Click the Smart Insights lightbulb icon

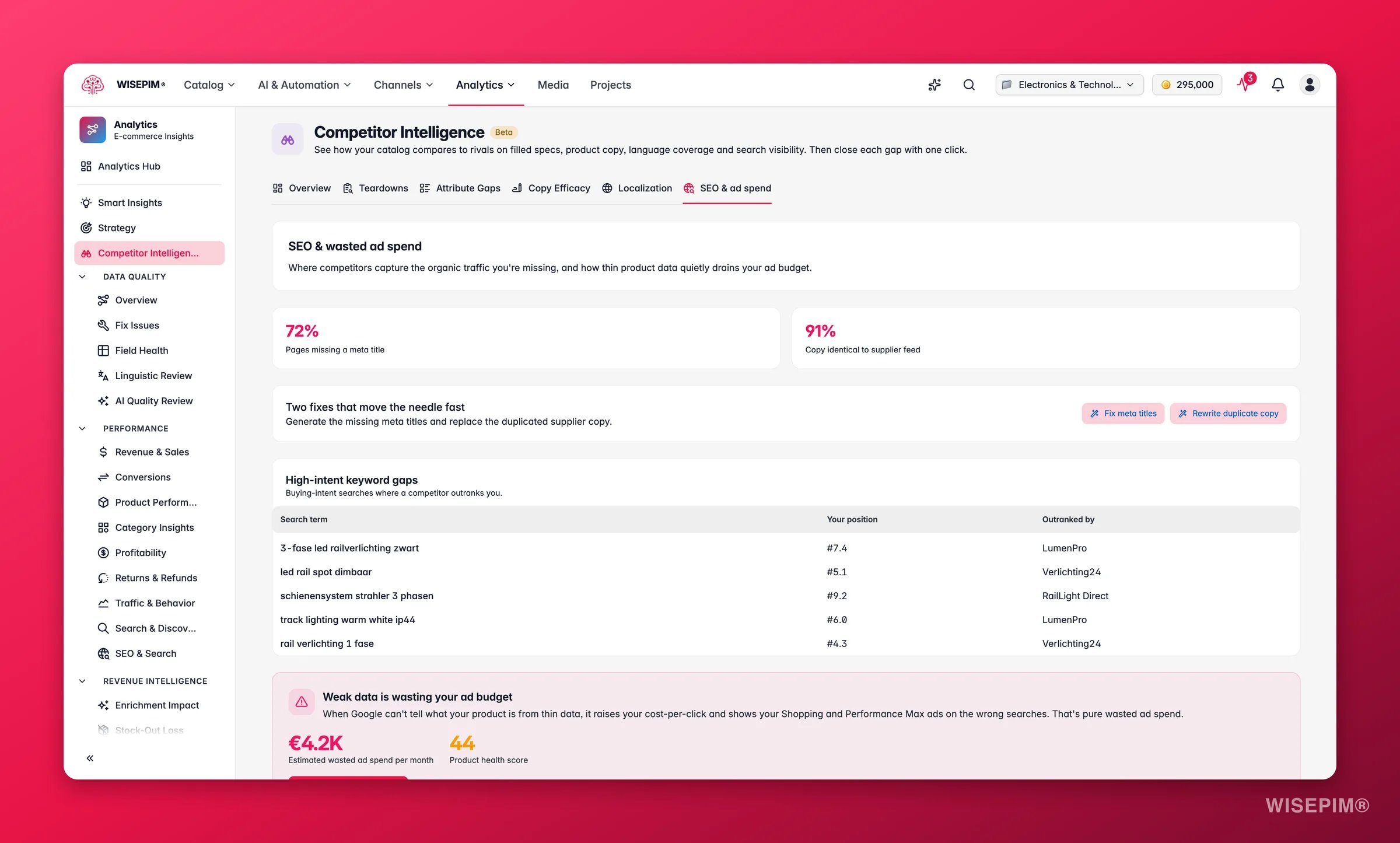[86, 202]
